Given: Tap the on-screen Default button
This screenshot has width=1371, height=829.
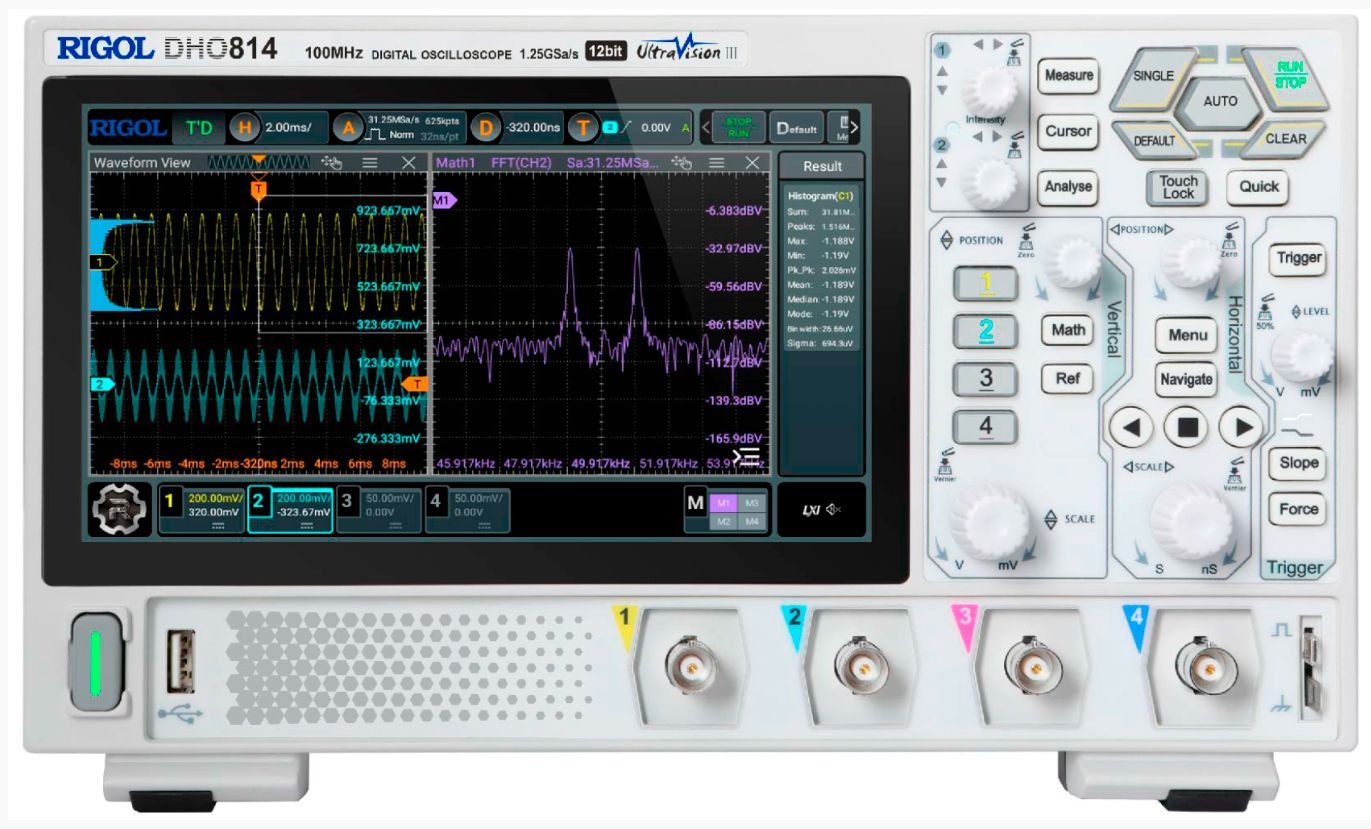Looking at the screenshot, I should tap(796, 128).
